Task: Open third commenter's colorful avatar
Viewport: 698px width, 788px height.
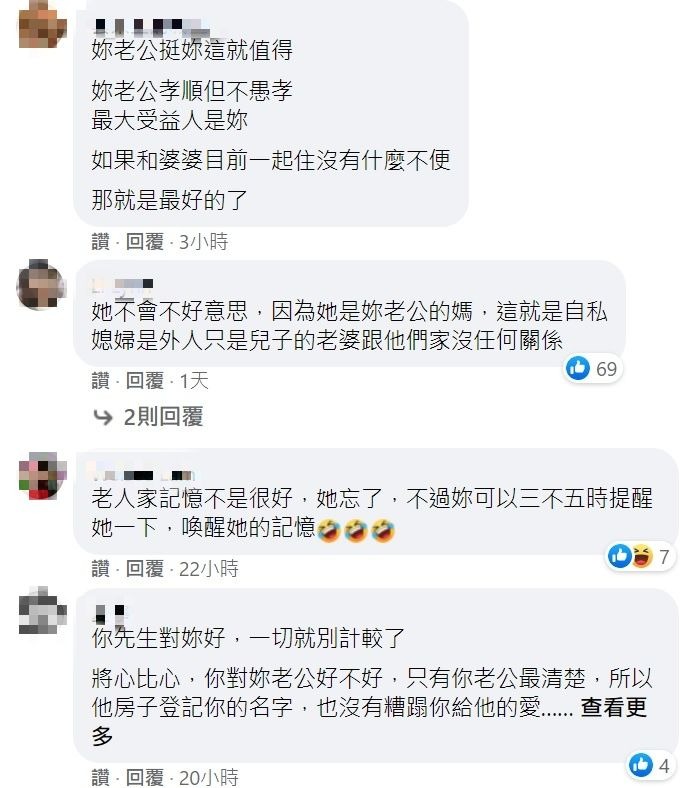Action: point(42,475)
